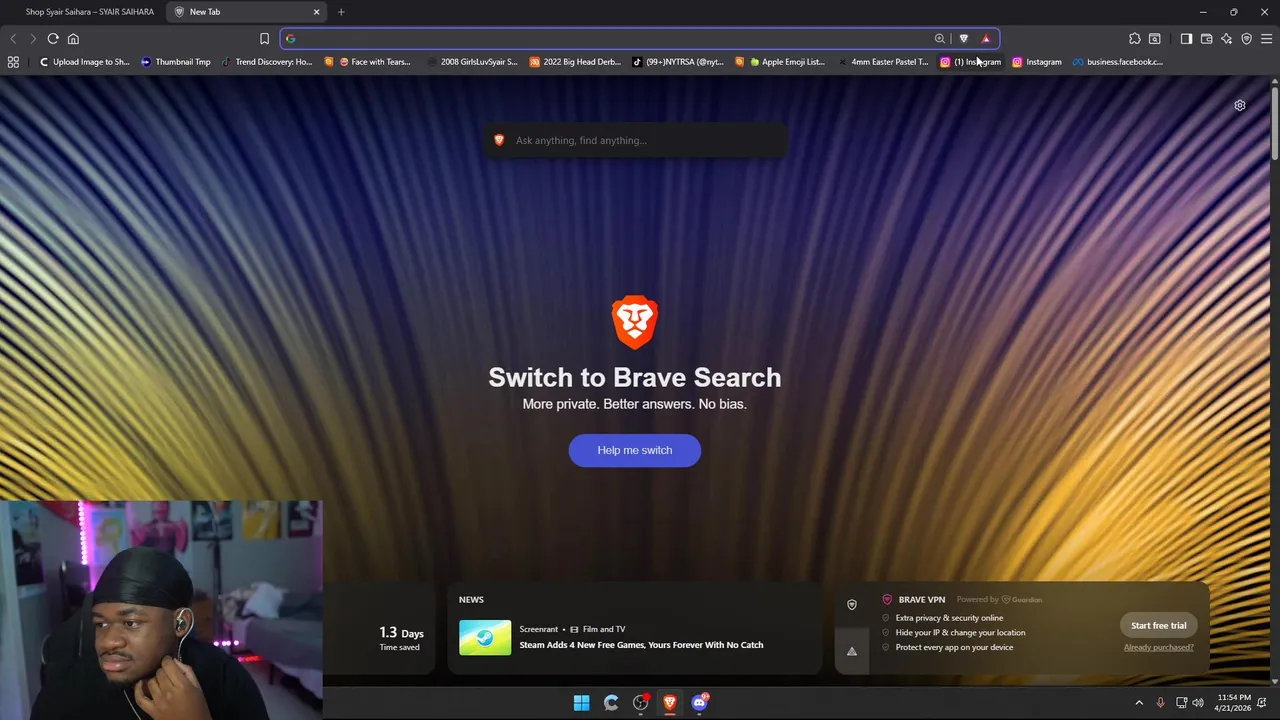
Task: Open the volume speaker tray icon
Action: (1198, 703)
